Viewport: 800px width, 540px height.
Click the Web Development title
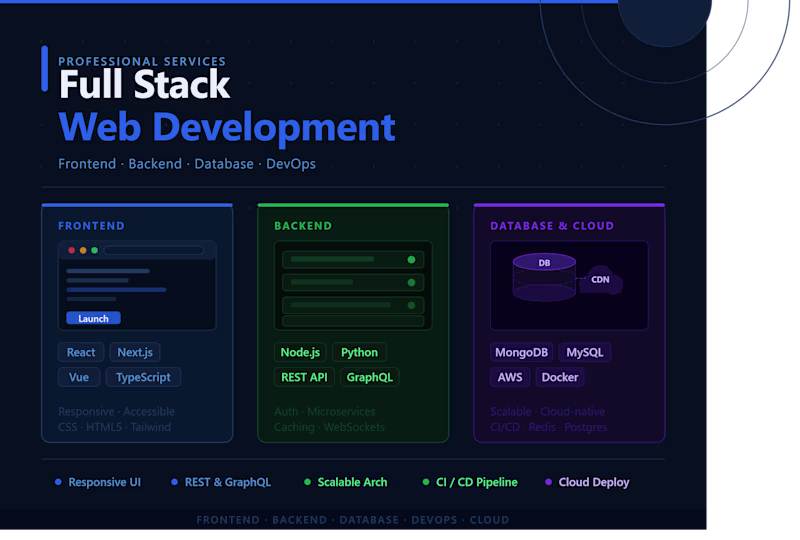click(x=227, y=127)
